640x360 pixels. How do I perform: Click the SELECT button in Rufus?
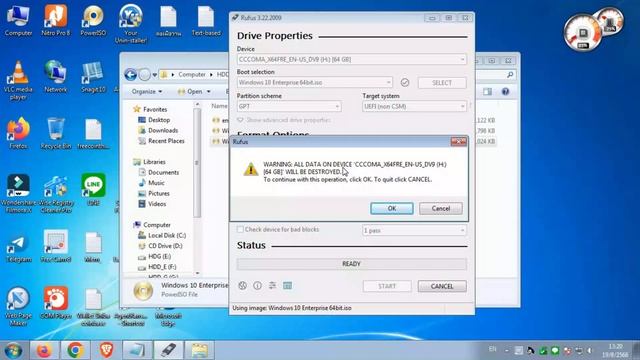point(442,83)
